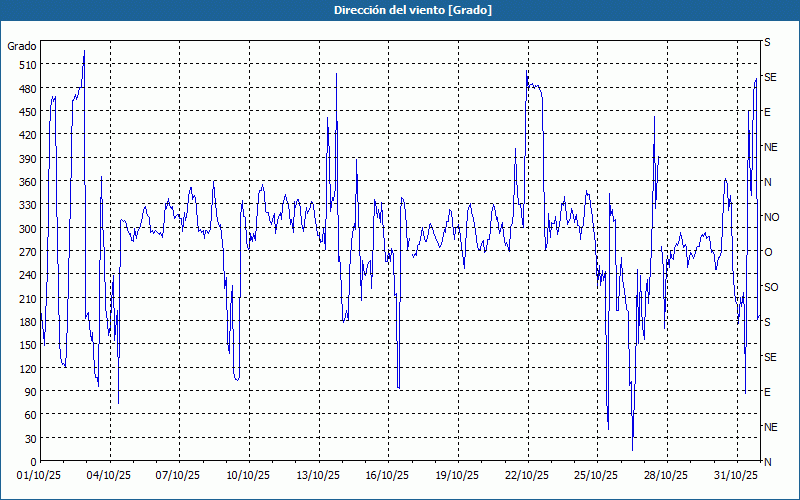800x500 pixels.
Task: Click the 13/10/25 x-axis label
Action: pyautogui.click(x=318, y=475)
